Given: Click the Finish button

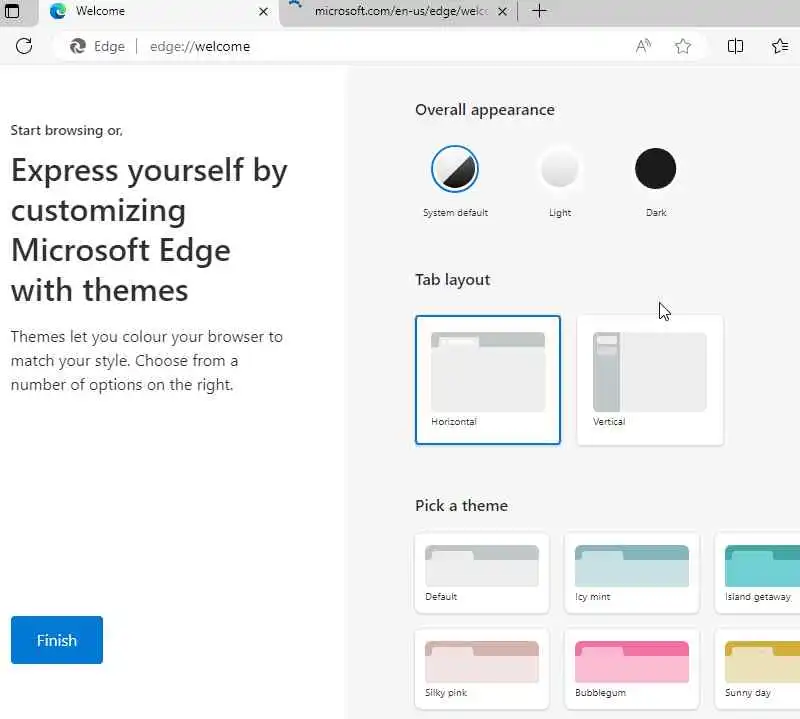Looking at the screenshot, I should 57,640.
